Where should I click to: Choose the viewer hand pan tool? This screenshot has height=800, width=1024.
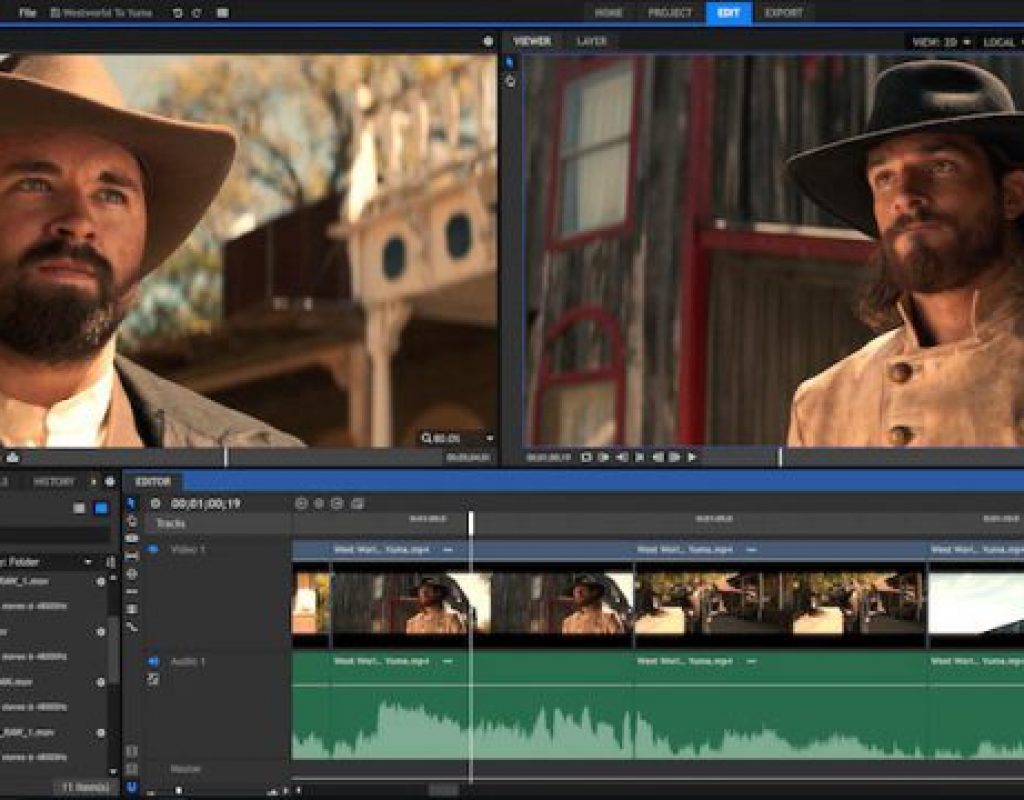tap(510, 81)
